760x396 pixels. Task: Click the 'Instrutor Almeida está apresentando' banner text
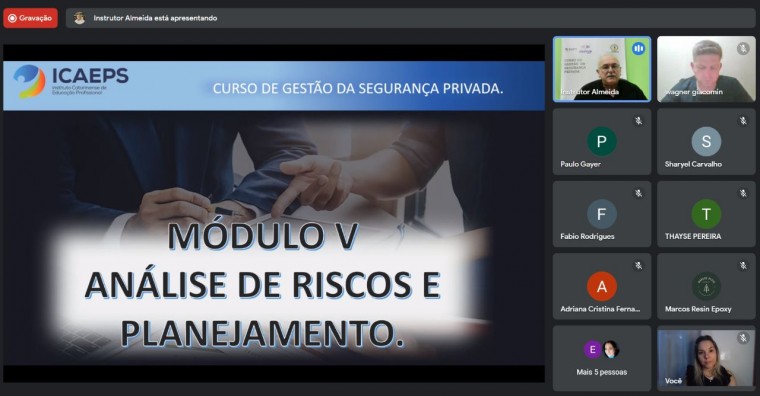coord(155,18)
